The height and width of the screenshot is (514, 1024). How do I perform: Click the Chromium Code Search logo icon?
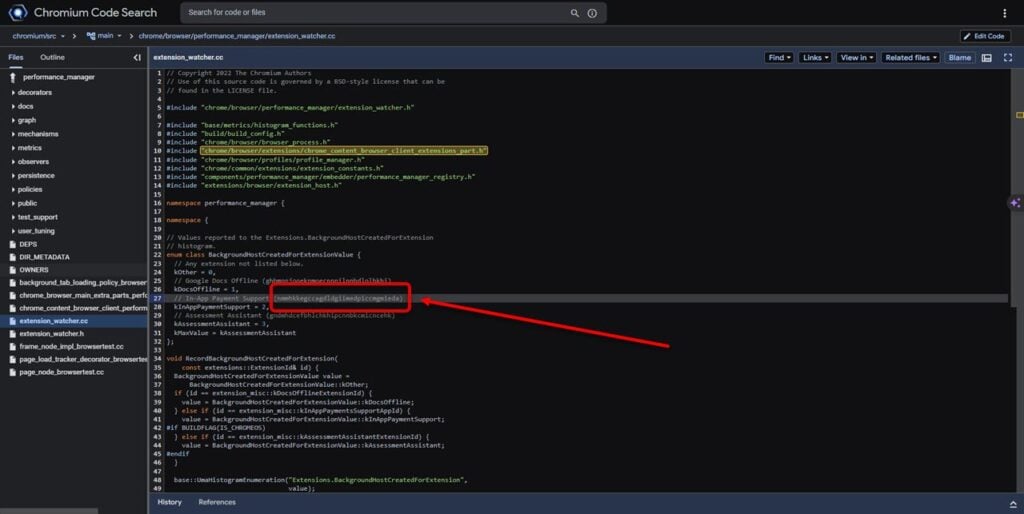point(18,13)
